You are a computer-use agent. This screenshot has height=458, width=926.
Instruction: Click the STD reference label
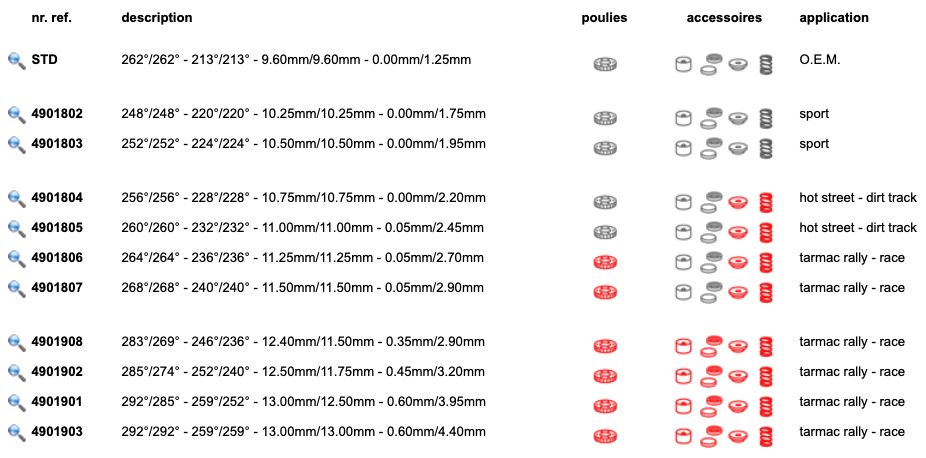point(44,60)
